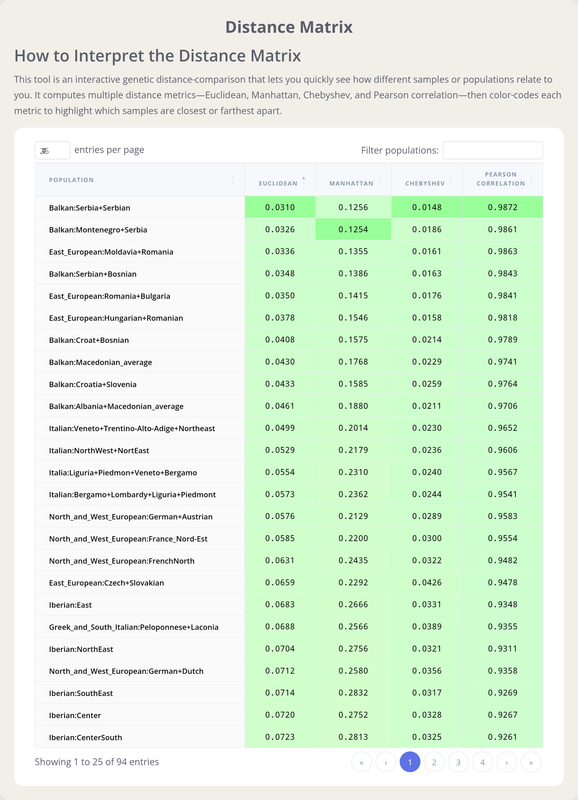Sort table by Population column
Screen dimensions: 578x800
pyautogui.click(x=140, y=180)
